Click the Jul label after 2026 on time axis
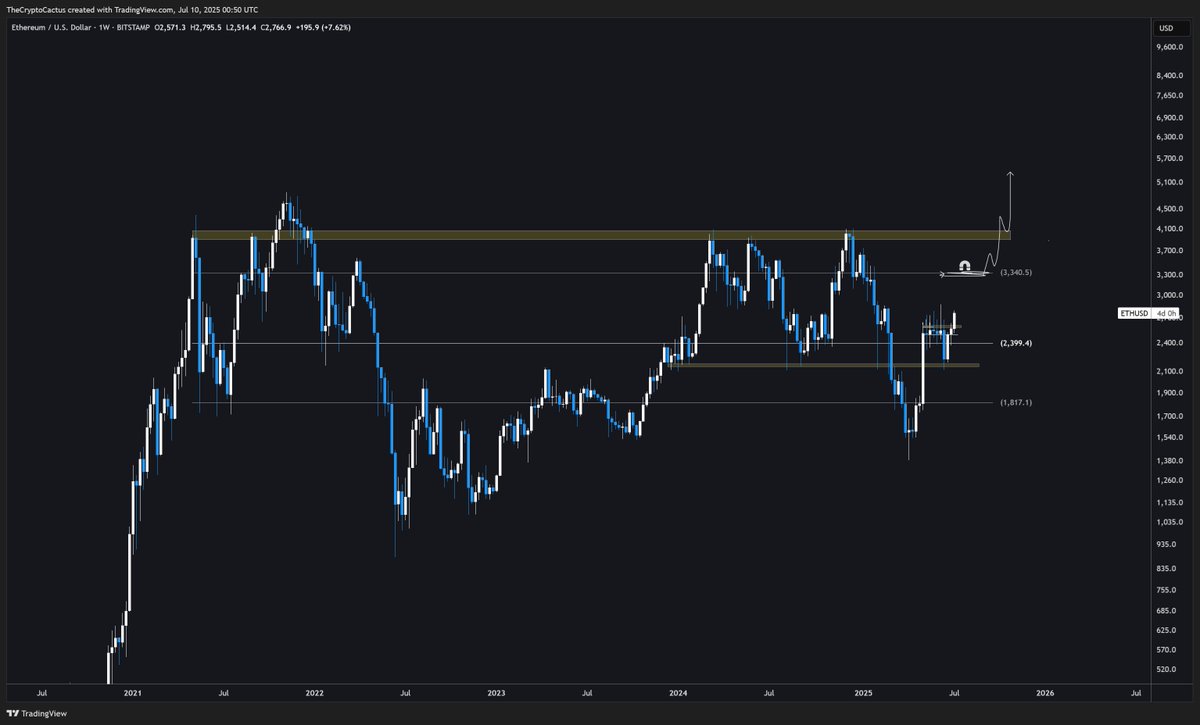The width and height of the screenshot is (1200, 725). point(1136,692)
